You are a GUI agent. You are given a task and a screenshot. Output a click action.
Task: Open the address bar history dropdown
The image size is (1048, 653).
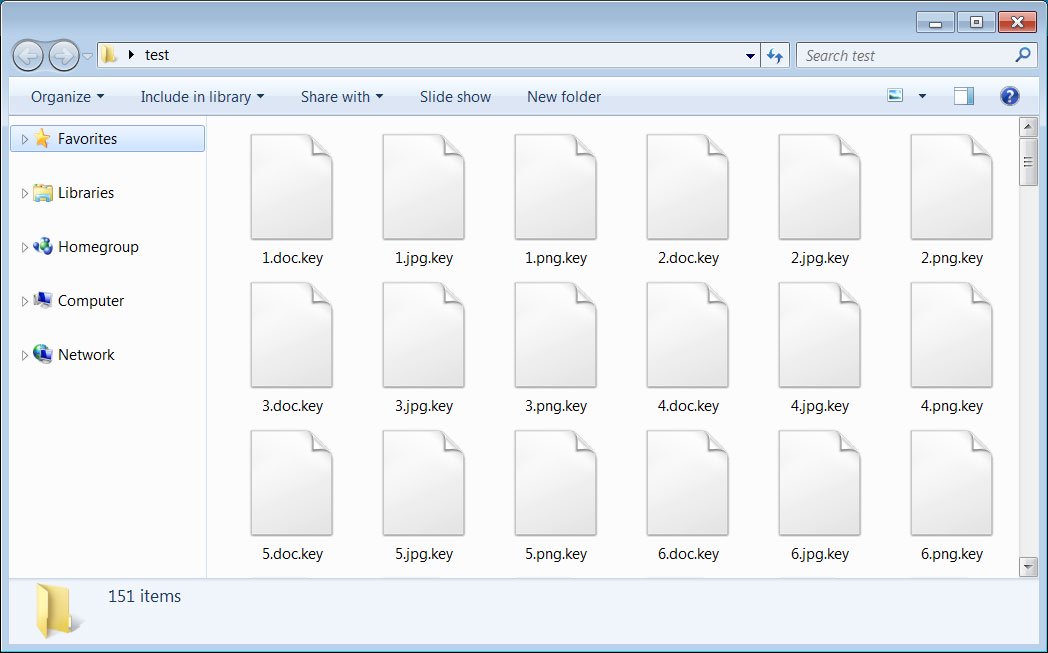pos(751,56)
